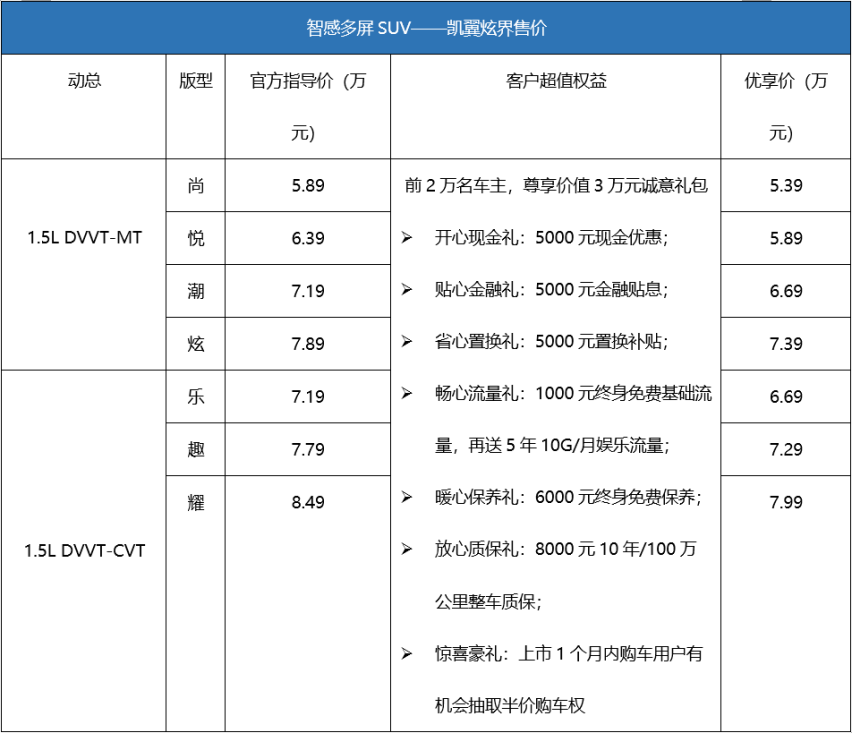
Task: Click official price 7.89 in 炫 row
Action: (x=308, y=343)
